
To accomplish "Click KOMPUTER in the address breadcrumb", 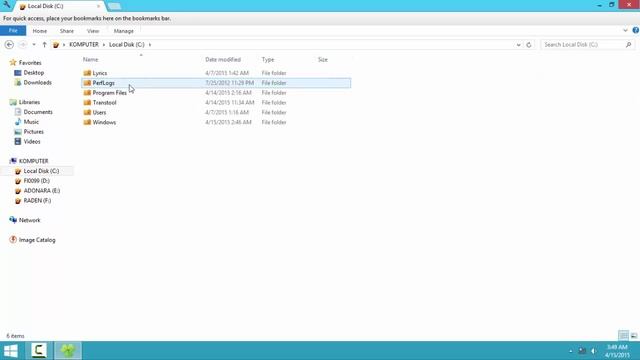I will tap(84, 44).
